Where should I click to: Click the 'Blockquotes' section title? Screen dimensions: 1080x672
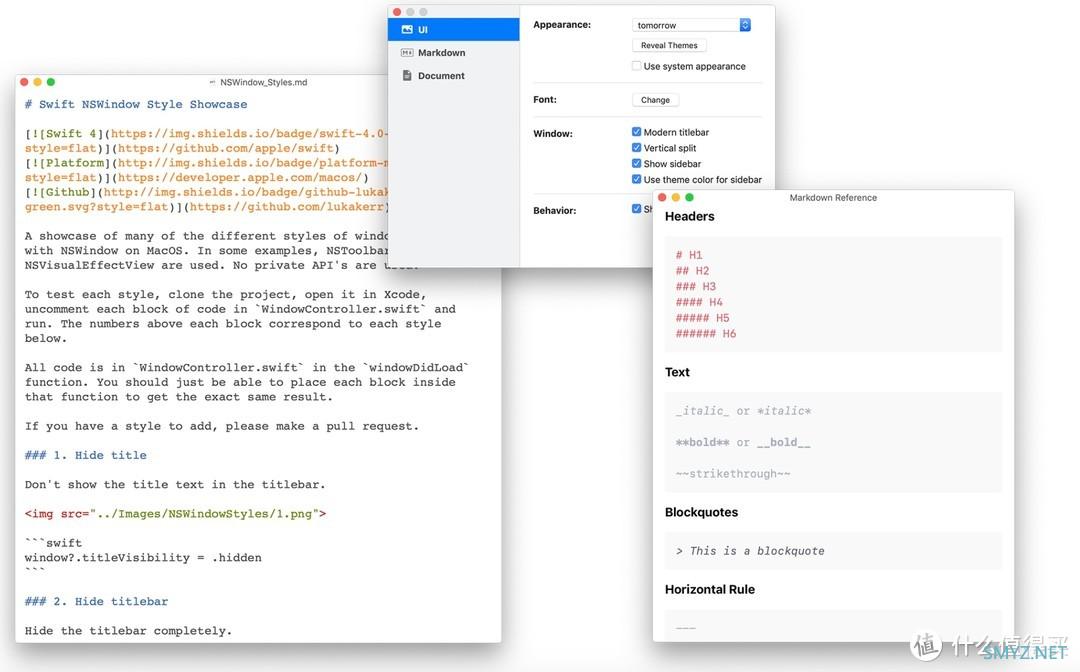701,512
